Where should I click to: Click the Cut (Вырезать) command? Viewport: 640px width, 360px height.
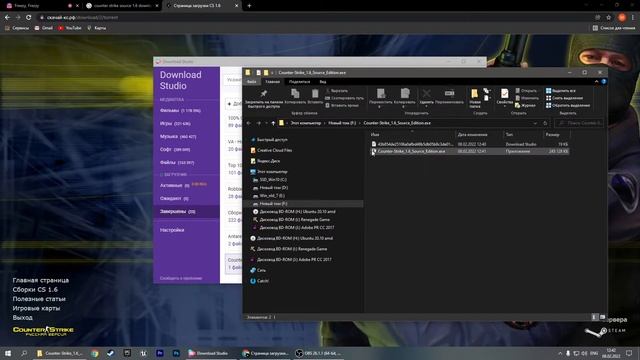point(336,91)
